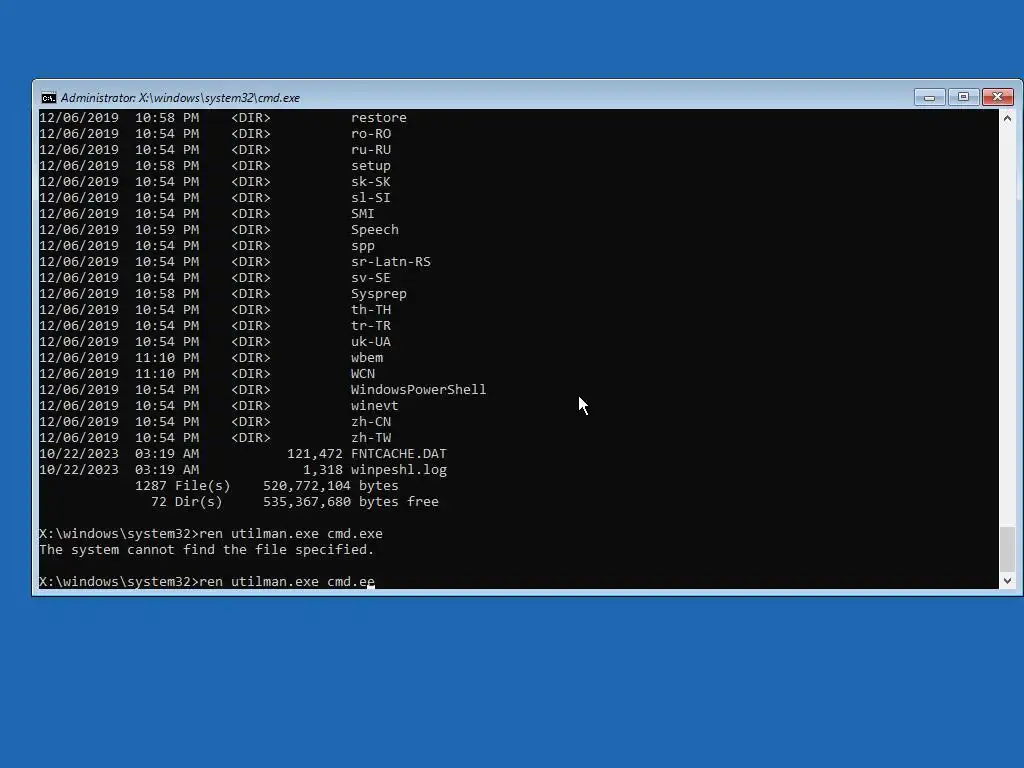Viewport: 1024px width, 768px height.
Task: Click the first 'ren utilman.exe cmd.exe' command
Action: point(291,534)
